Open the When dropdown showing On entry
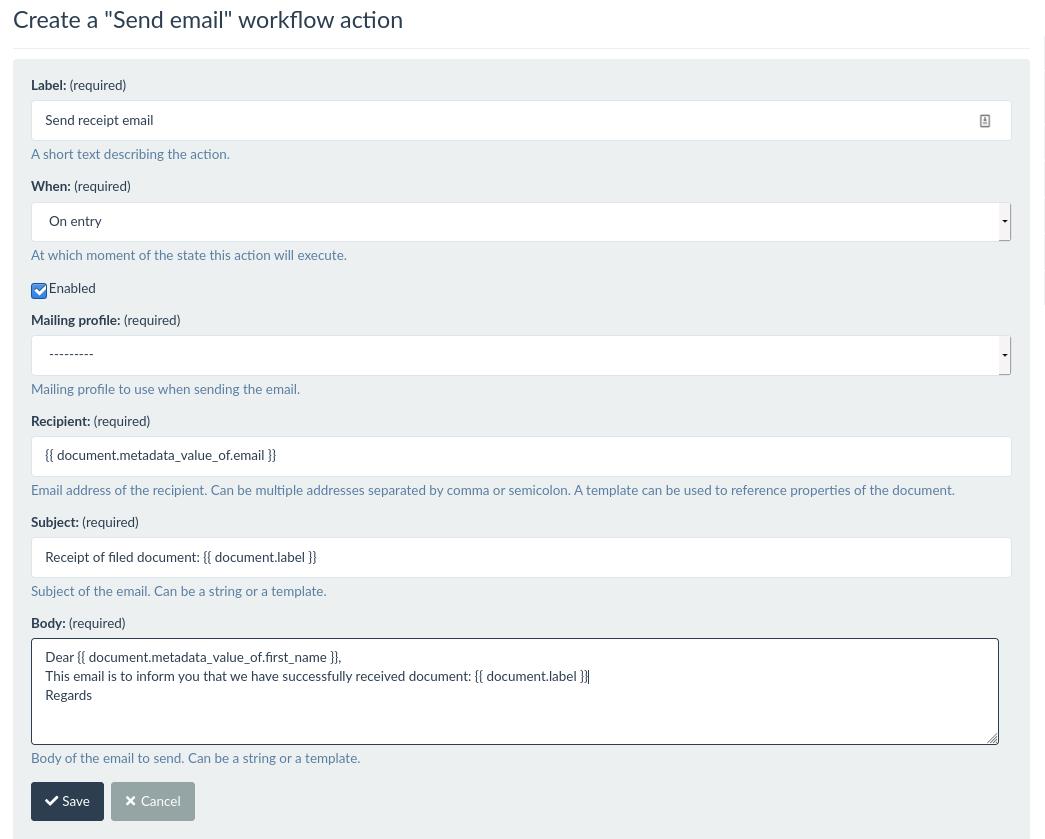This screenshot has height=839, width=1045. point(521,222)
